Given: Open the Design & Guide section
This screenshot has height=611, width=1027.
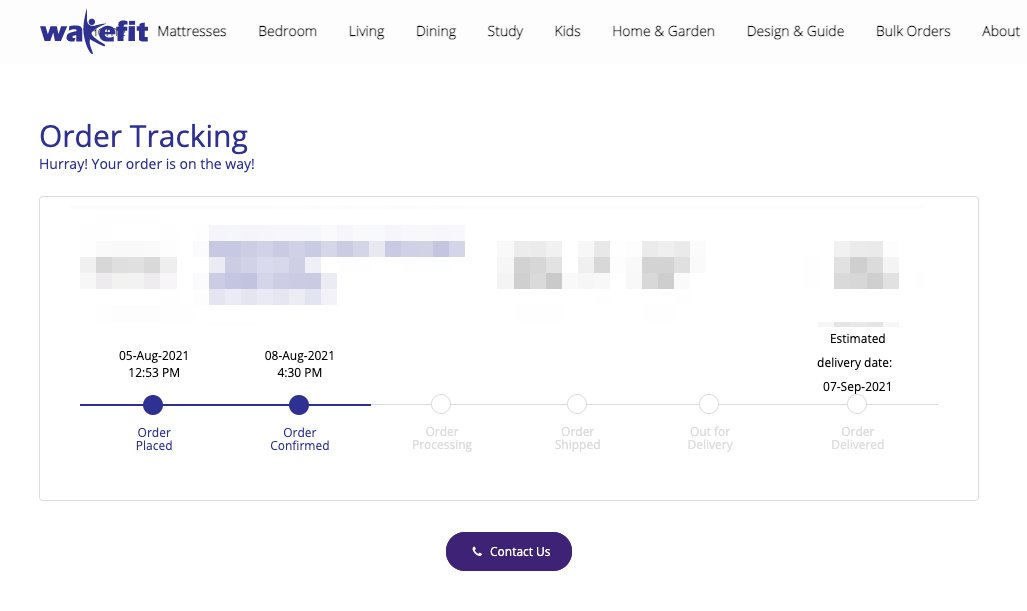Looking at the screenshot, I should coord(795,31).
